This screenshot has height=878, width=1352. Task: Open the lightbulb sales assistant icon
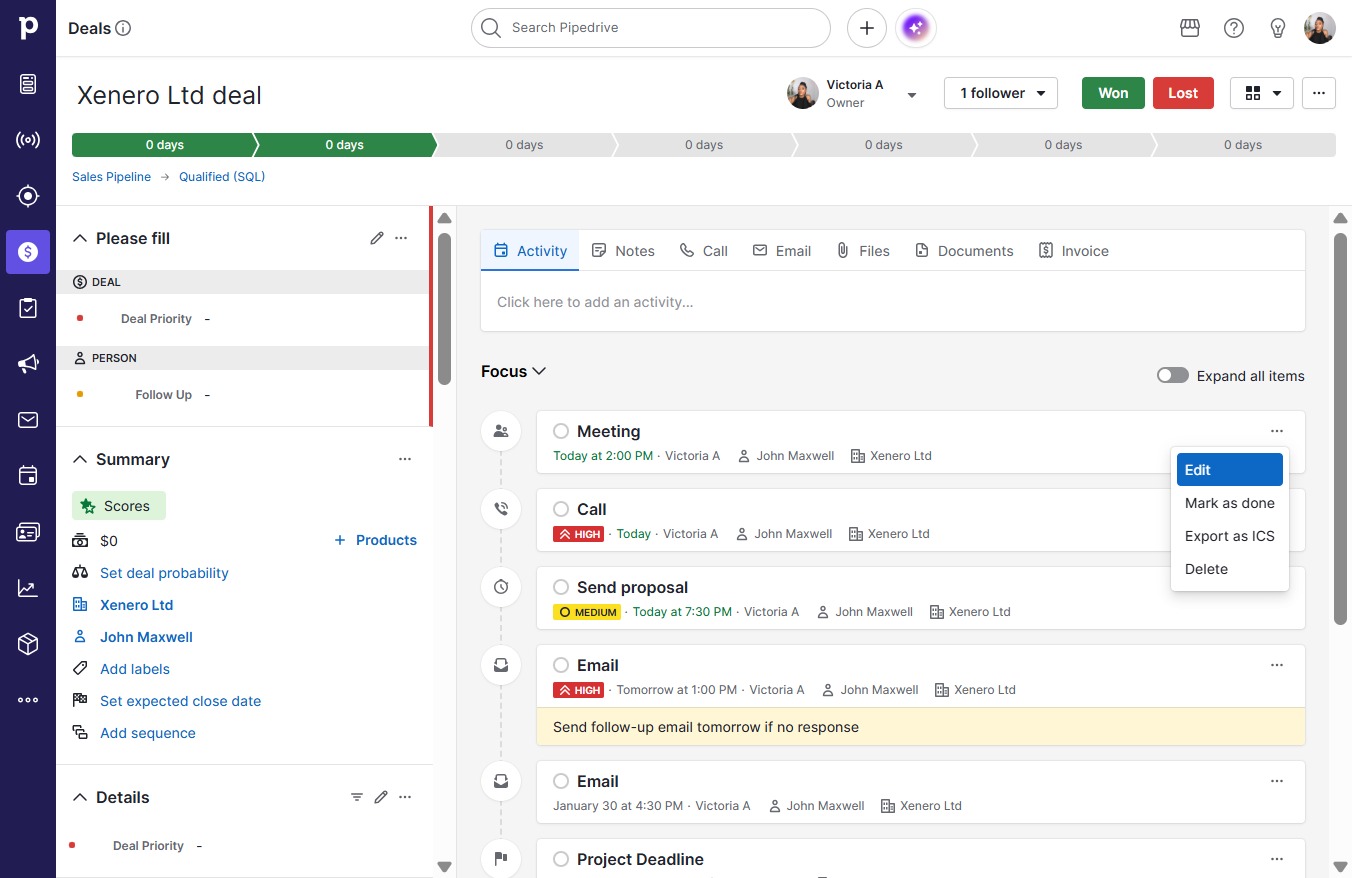point(1278,28)
